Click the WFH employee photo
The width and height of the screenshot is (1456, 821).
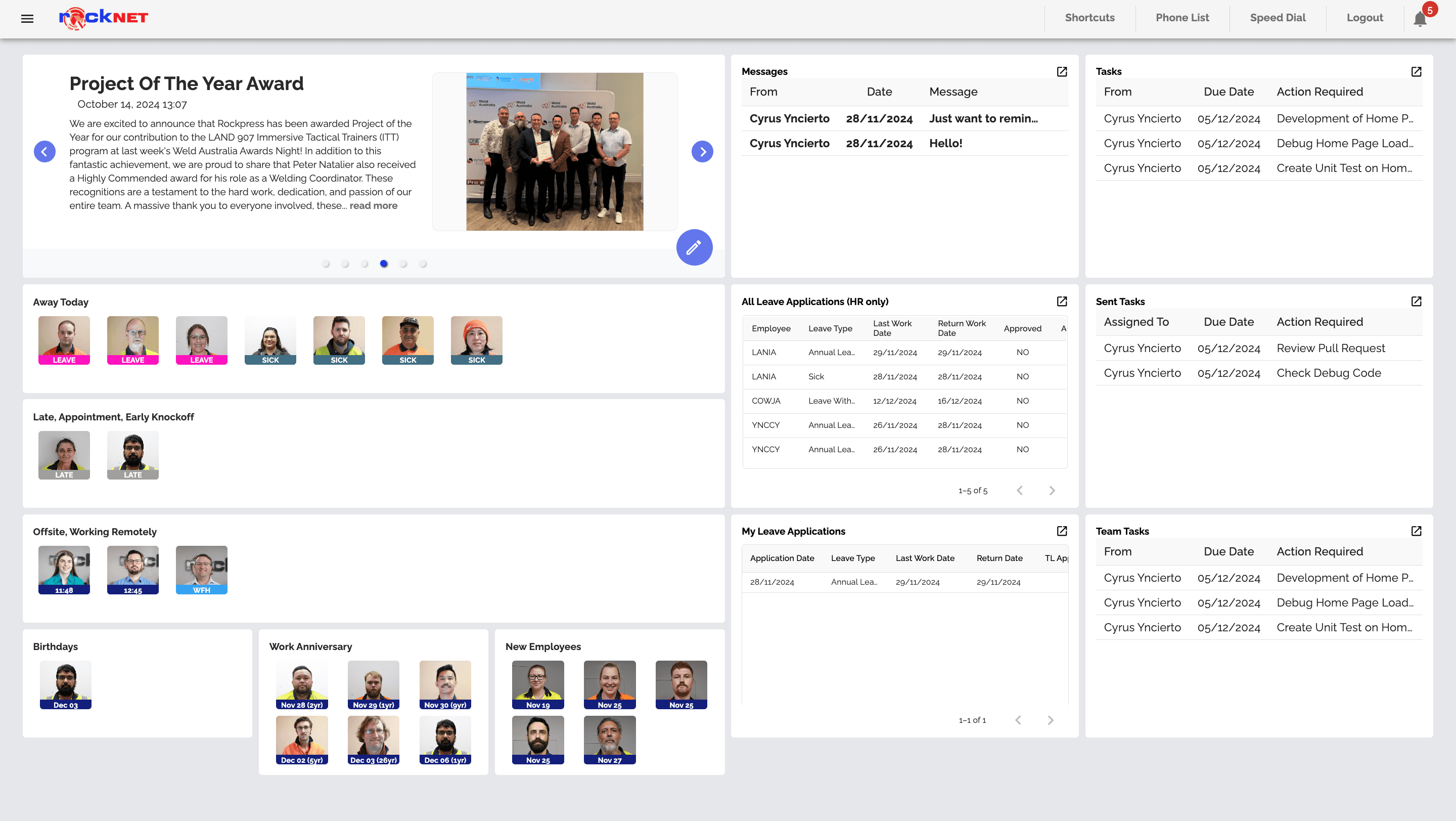201,570
